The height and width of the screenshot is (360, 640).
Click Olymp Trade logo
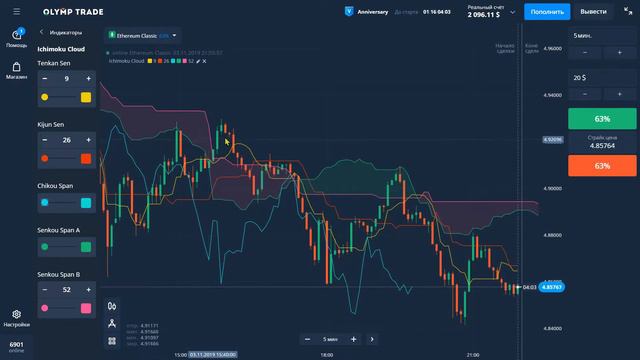(73, 12)
